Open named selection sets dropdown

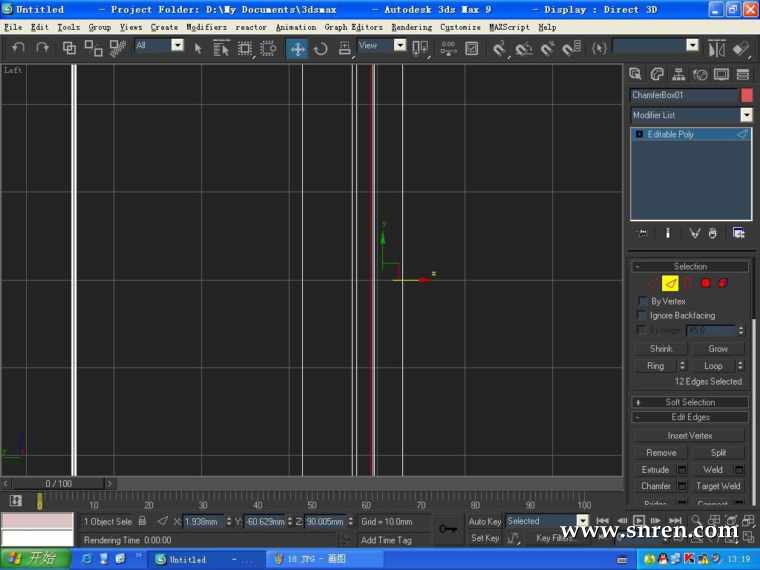[693, 45]
